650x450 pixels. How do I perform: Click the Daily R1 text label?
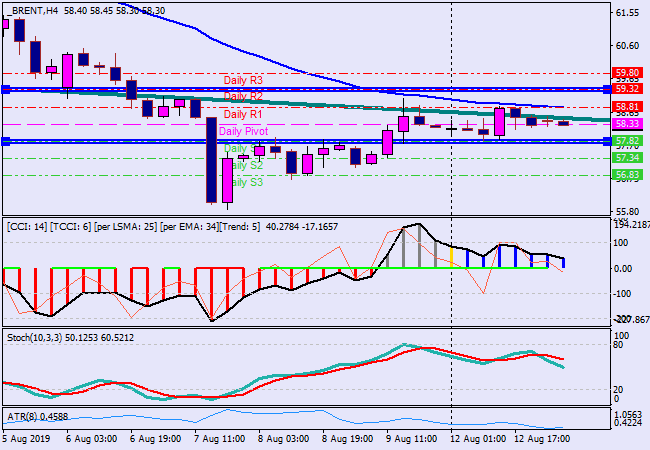(243, 115)
